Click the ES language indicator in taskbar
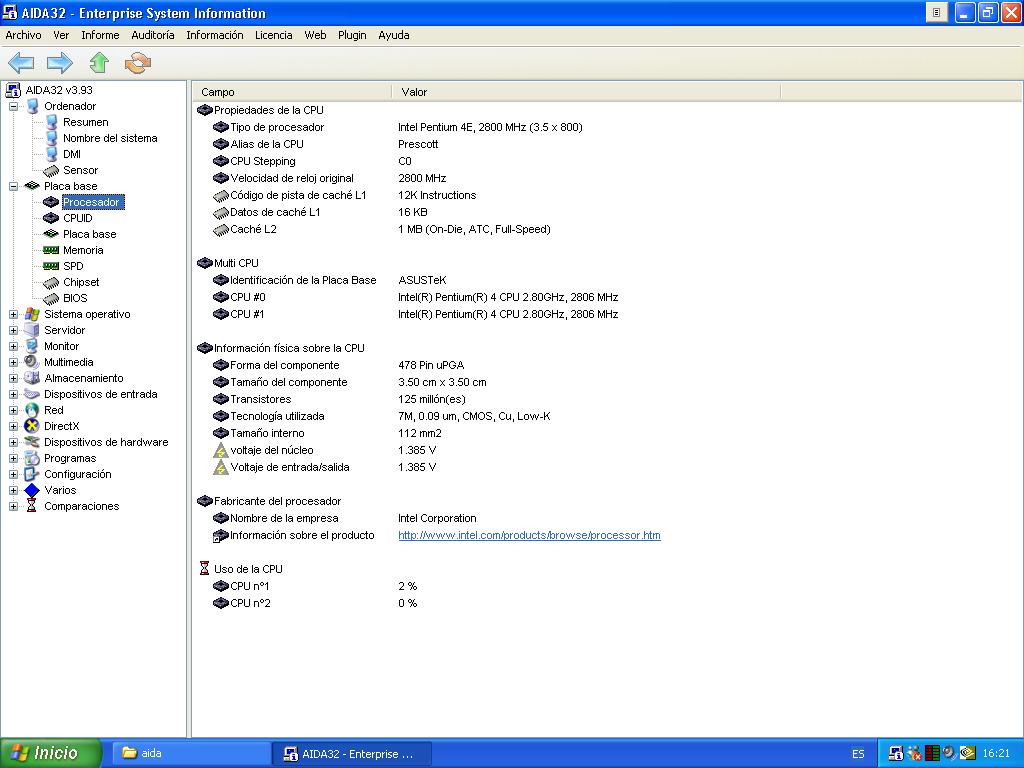 858,754
